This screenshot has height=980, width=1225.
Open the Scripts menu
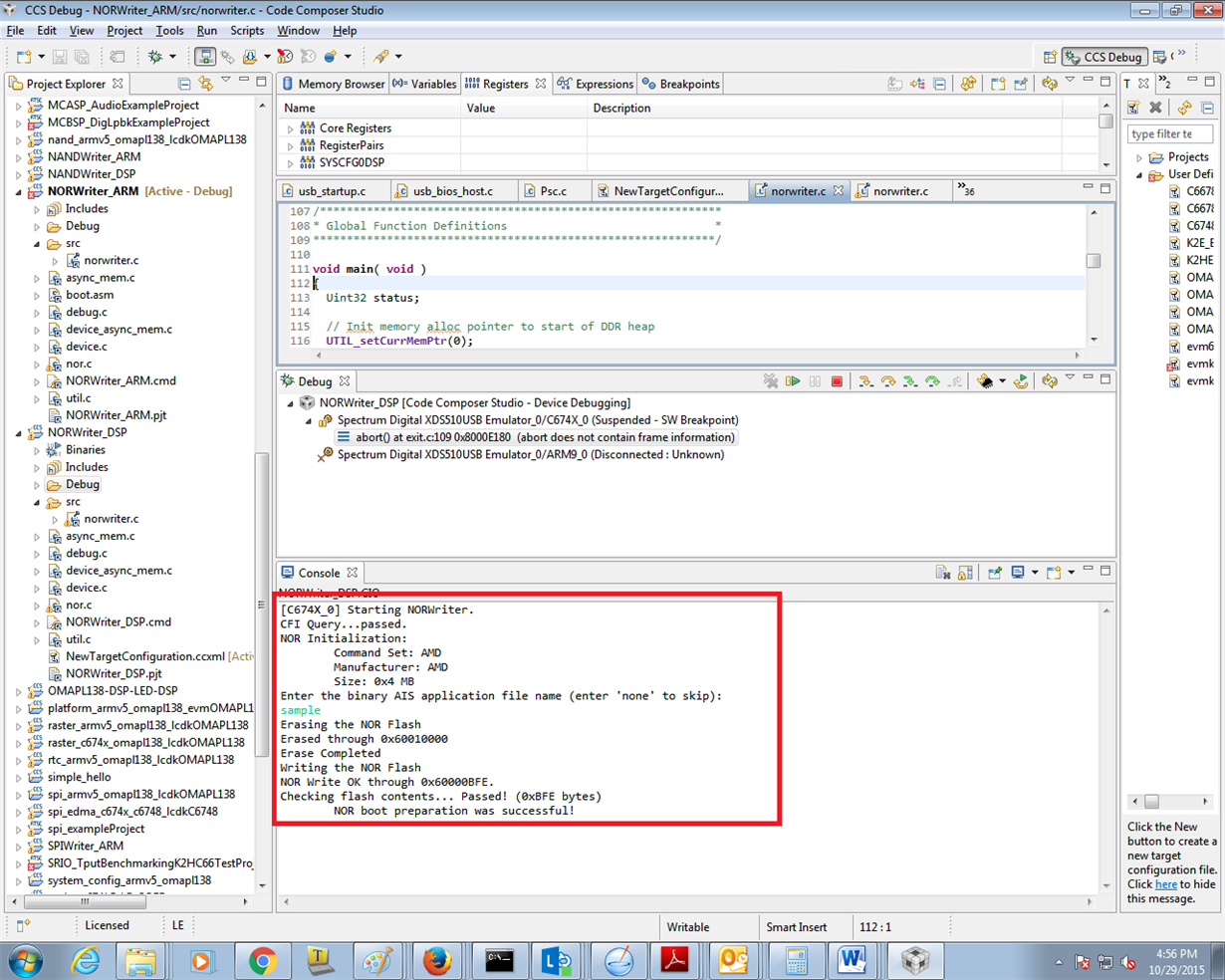(247, 31)
